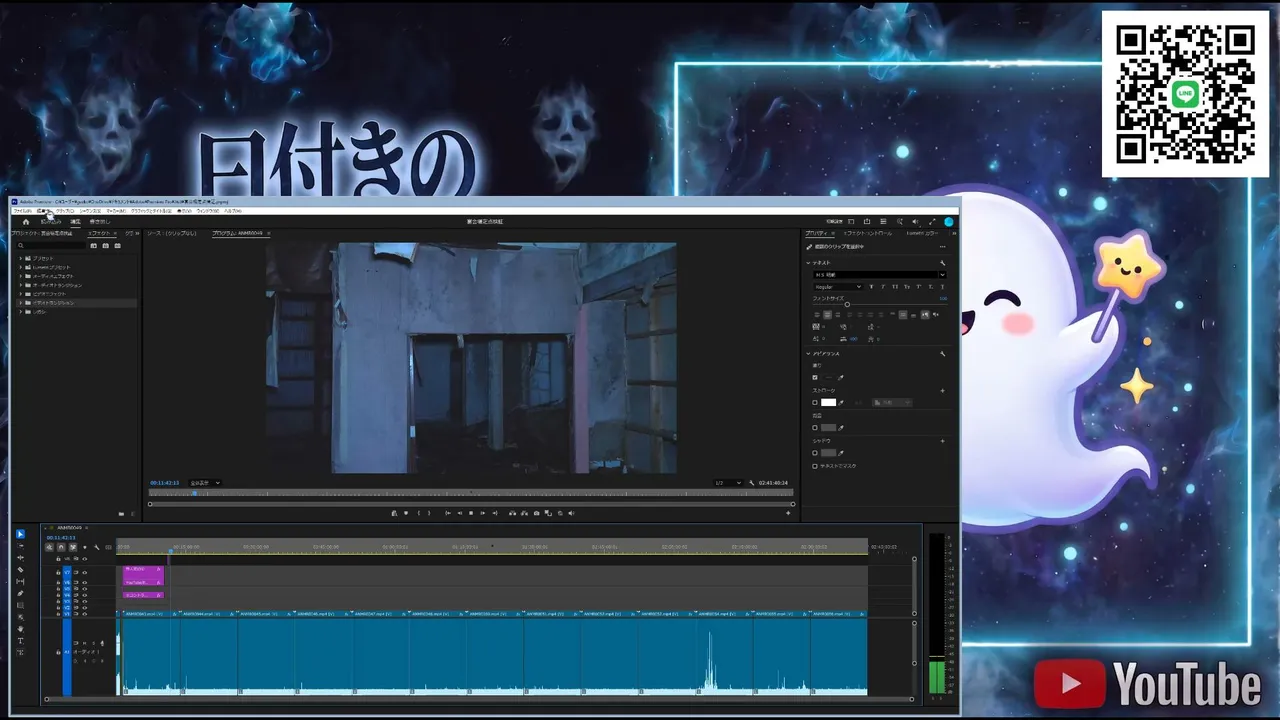
Task: Select the Razor tool
Action: [x=20, y=570]
